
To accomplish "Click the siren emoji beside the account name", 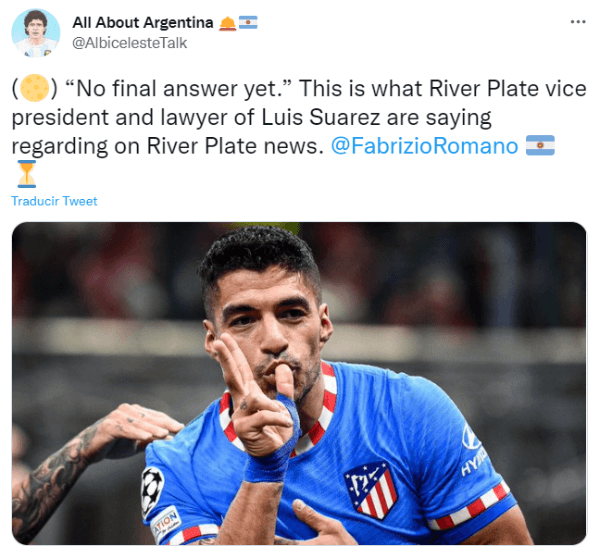I will coord(227,23).
